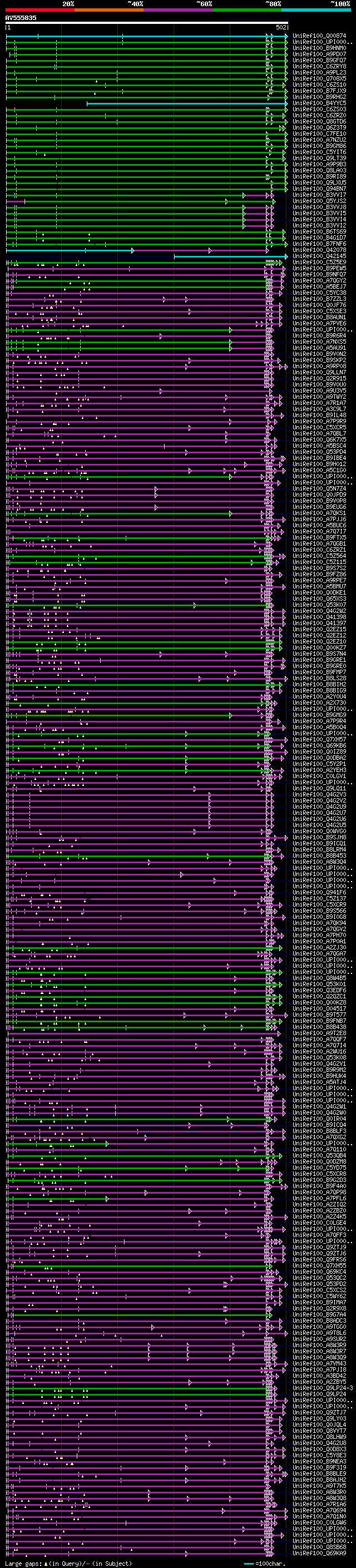Select label UniRef100_B9PEW5
This screenshot has height=1568, width=356.
point(319,269)
